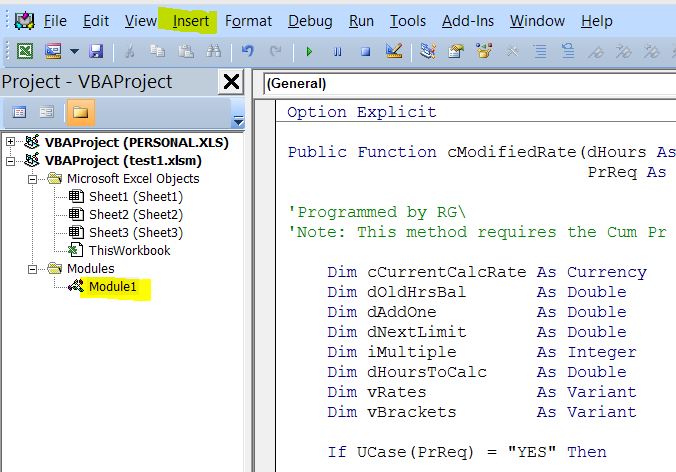Click the Break pause icon
Screen dimensions: 676x472
pos(337,50)
